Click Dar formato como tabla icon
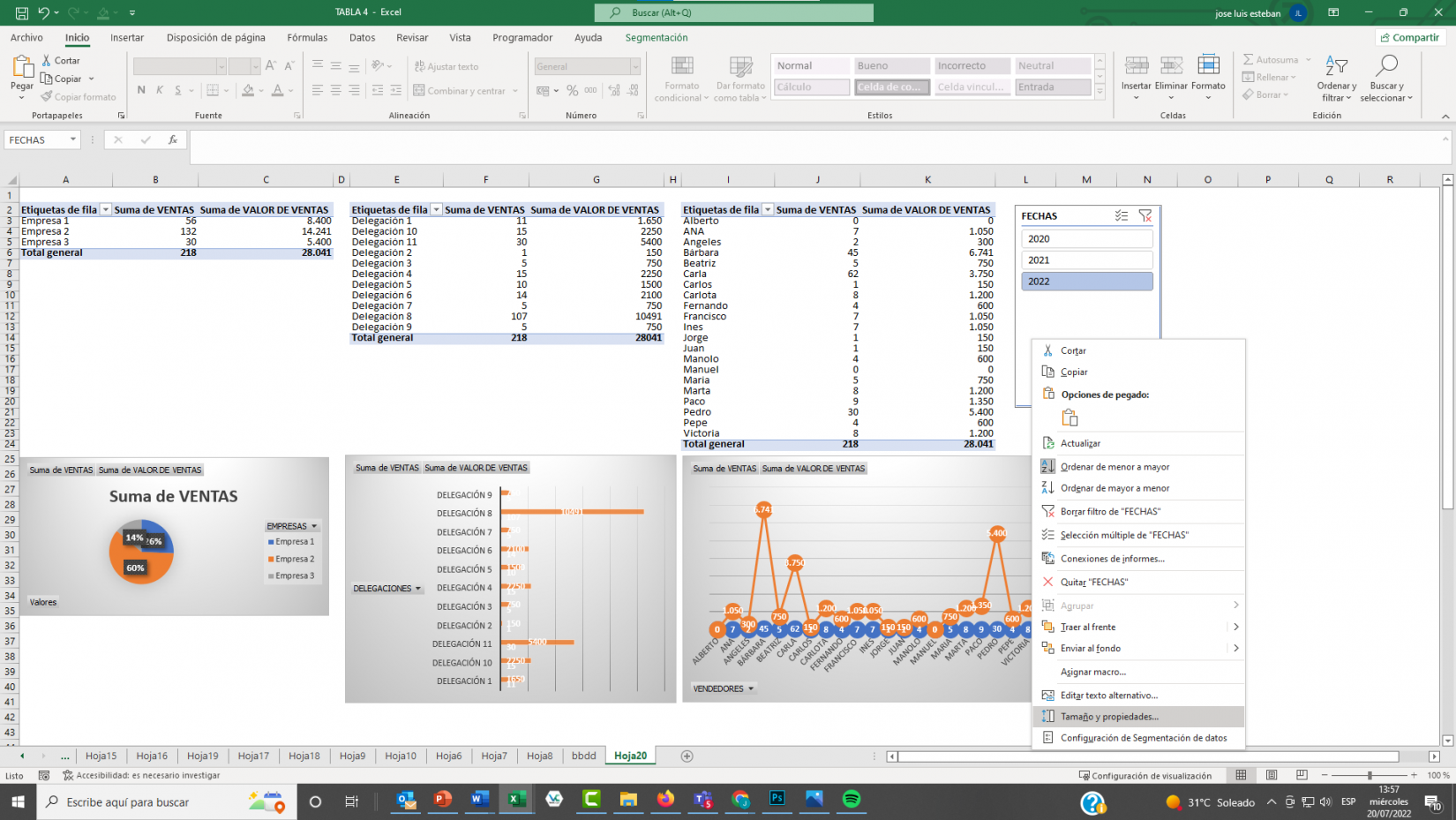 pyautogui.click(x=740, y=67)
